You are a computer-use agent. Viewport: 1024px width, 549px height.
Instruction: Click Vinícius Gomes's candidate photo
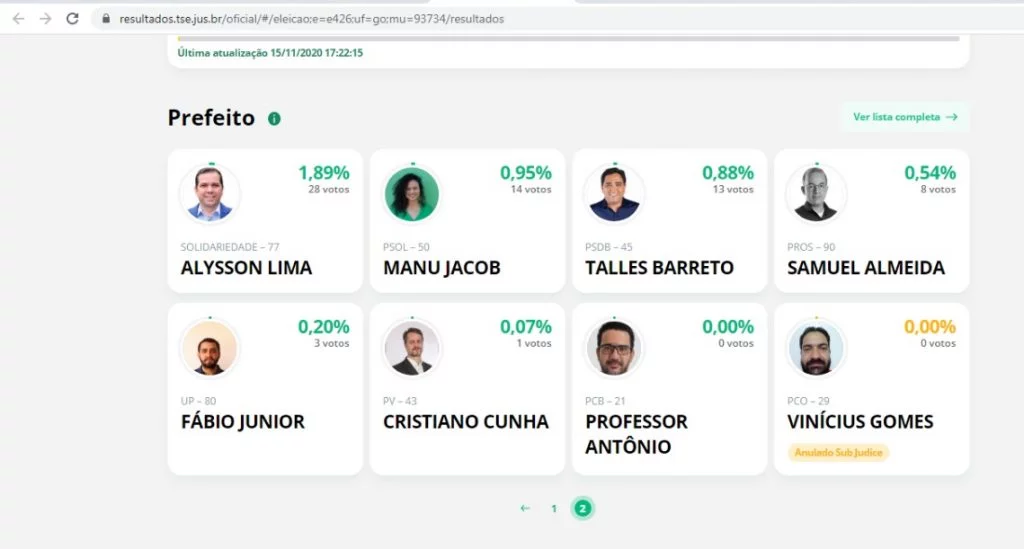[816, 347]
